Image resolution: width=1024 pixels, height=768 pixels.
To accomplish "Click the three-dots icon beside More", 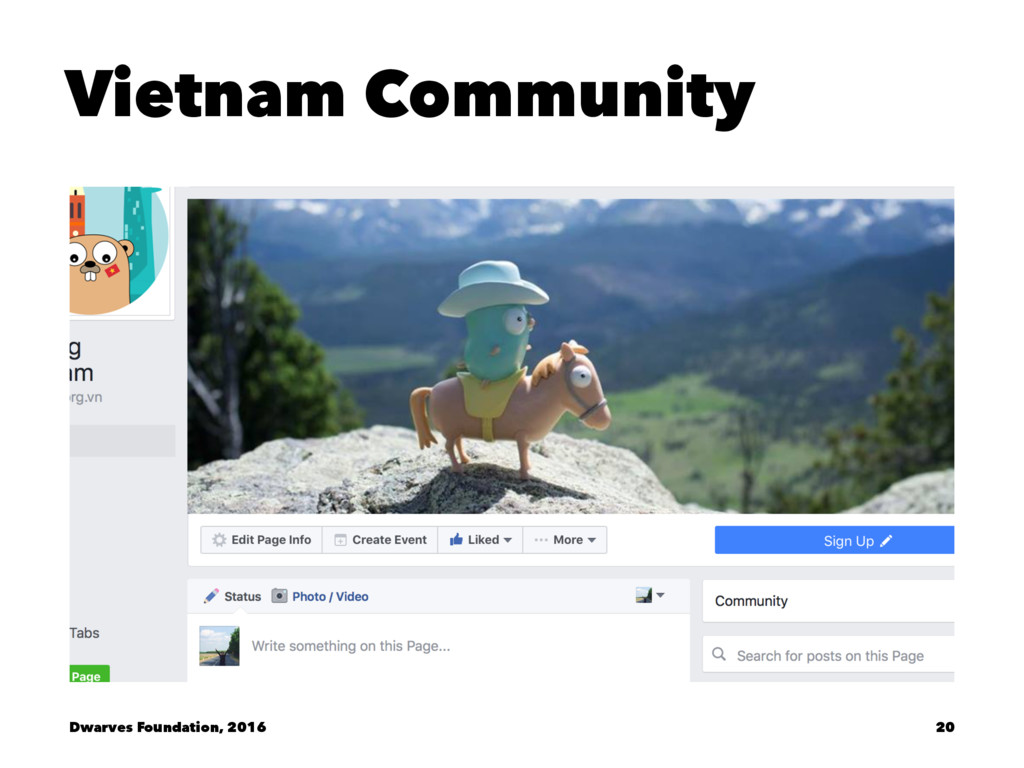I will click(541, 540).
